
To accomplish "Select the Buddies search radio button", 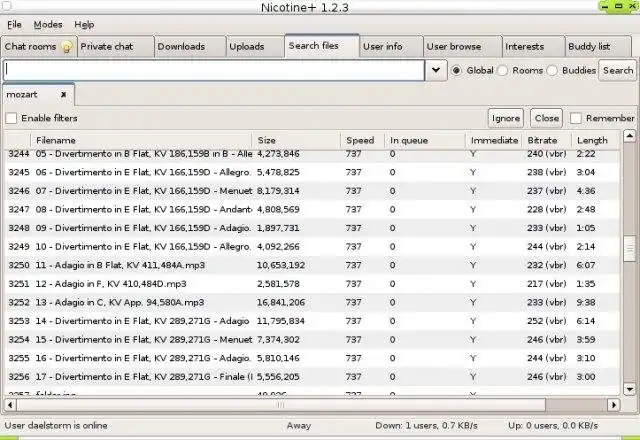I will tap(552, 71).
